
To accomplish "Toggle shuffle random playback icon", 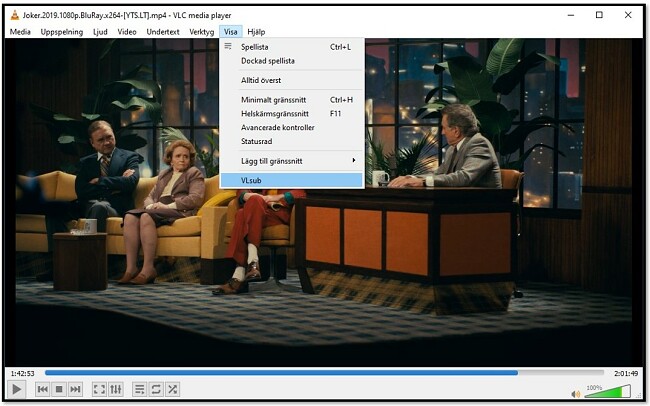I will click(x=172, y=389).
